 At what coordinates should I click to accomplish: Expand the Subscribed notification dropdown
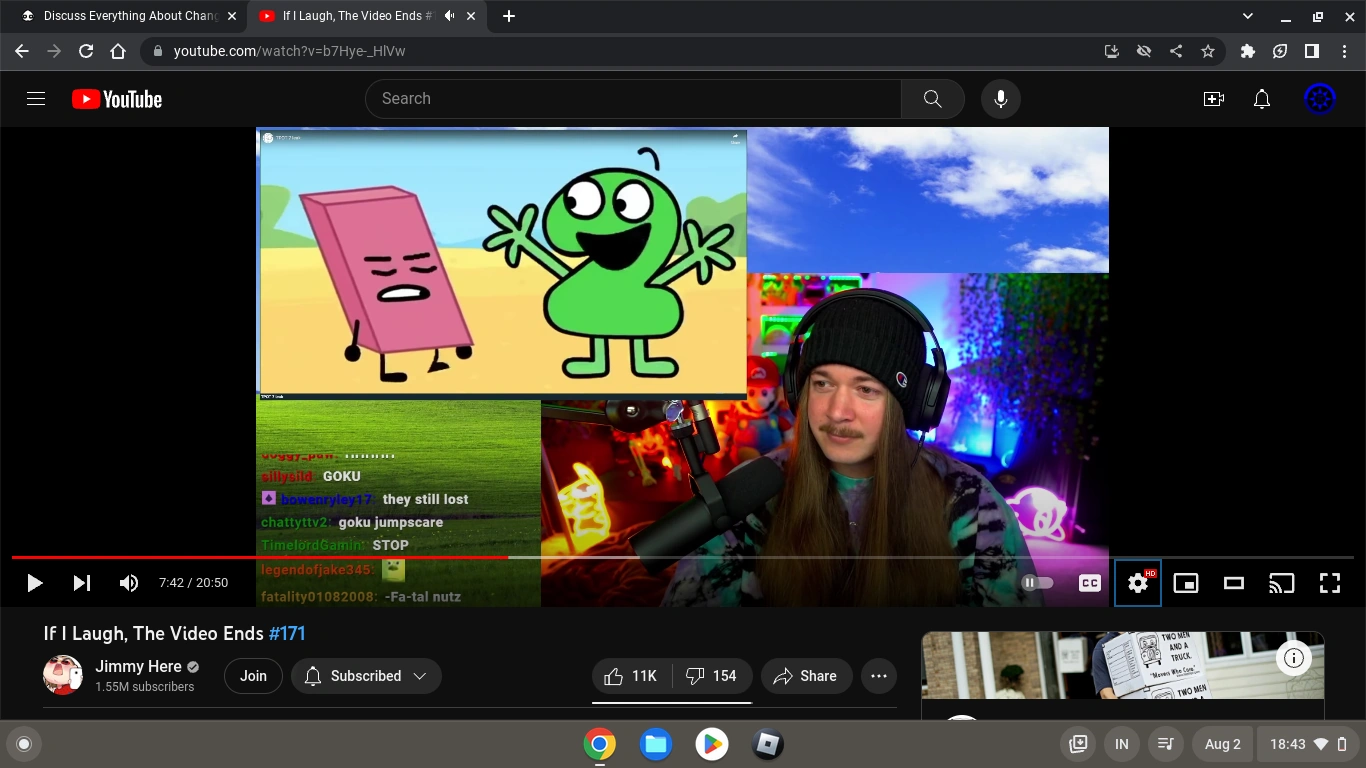(x=366, y=676)
